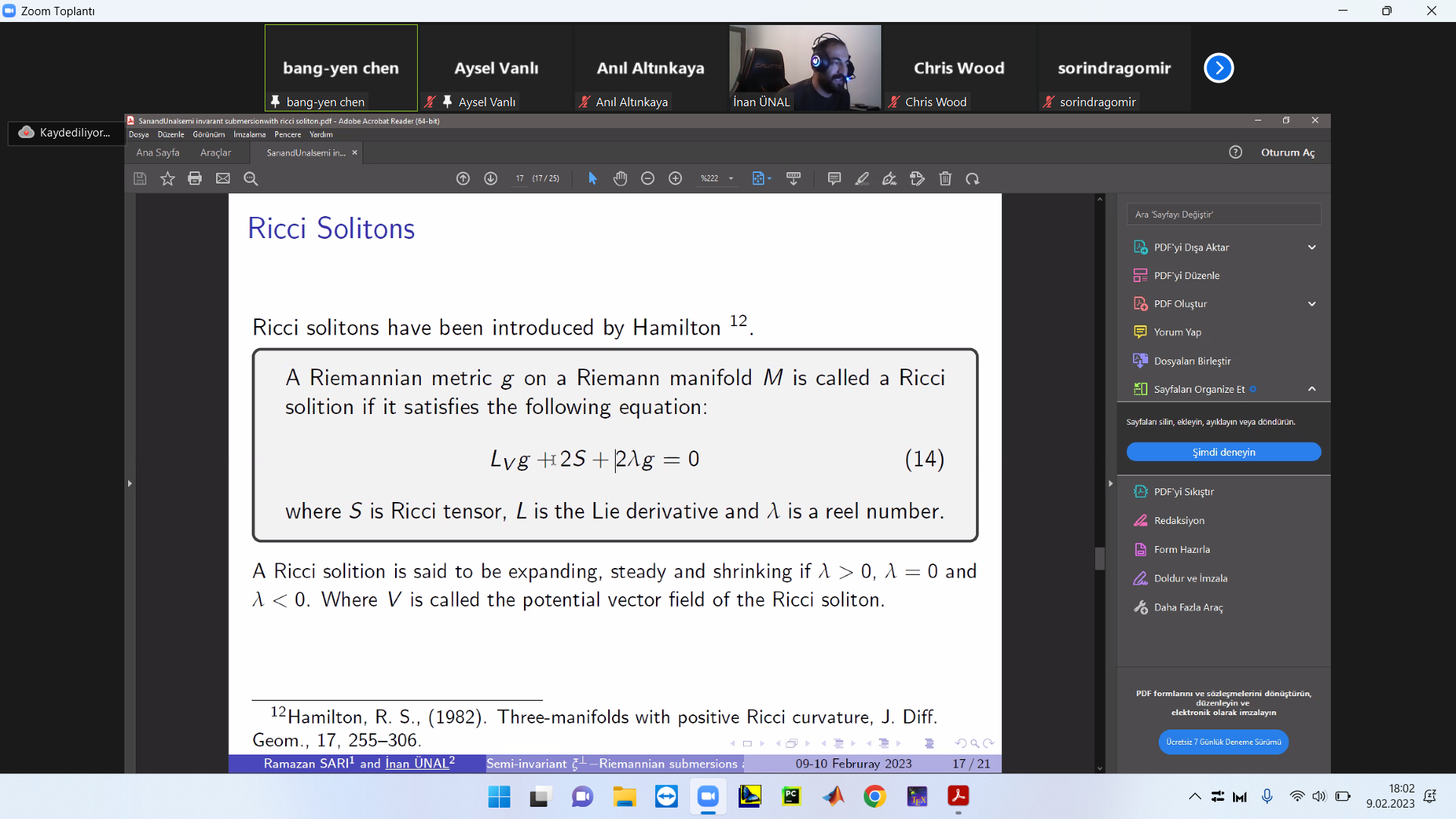Click the zoom in plus icon

pyautogui.click(x=676, y=179)
